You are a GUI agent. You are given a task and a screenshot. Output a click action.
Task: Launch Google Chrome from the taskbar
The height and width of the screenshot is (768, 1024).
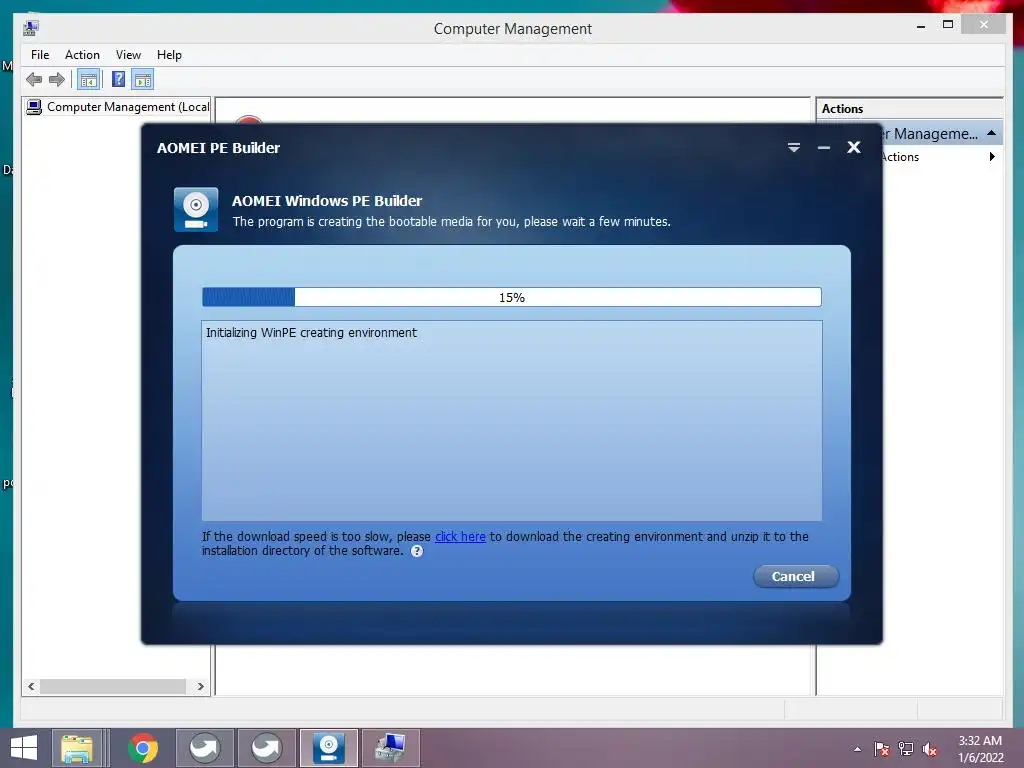pos(143,748)
